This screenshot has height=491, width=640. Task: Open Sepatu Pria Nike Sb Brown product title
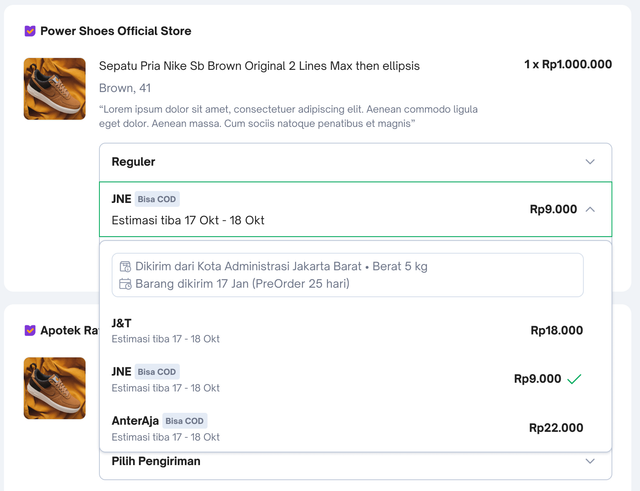coord(259,66)
